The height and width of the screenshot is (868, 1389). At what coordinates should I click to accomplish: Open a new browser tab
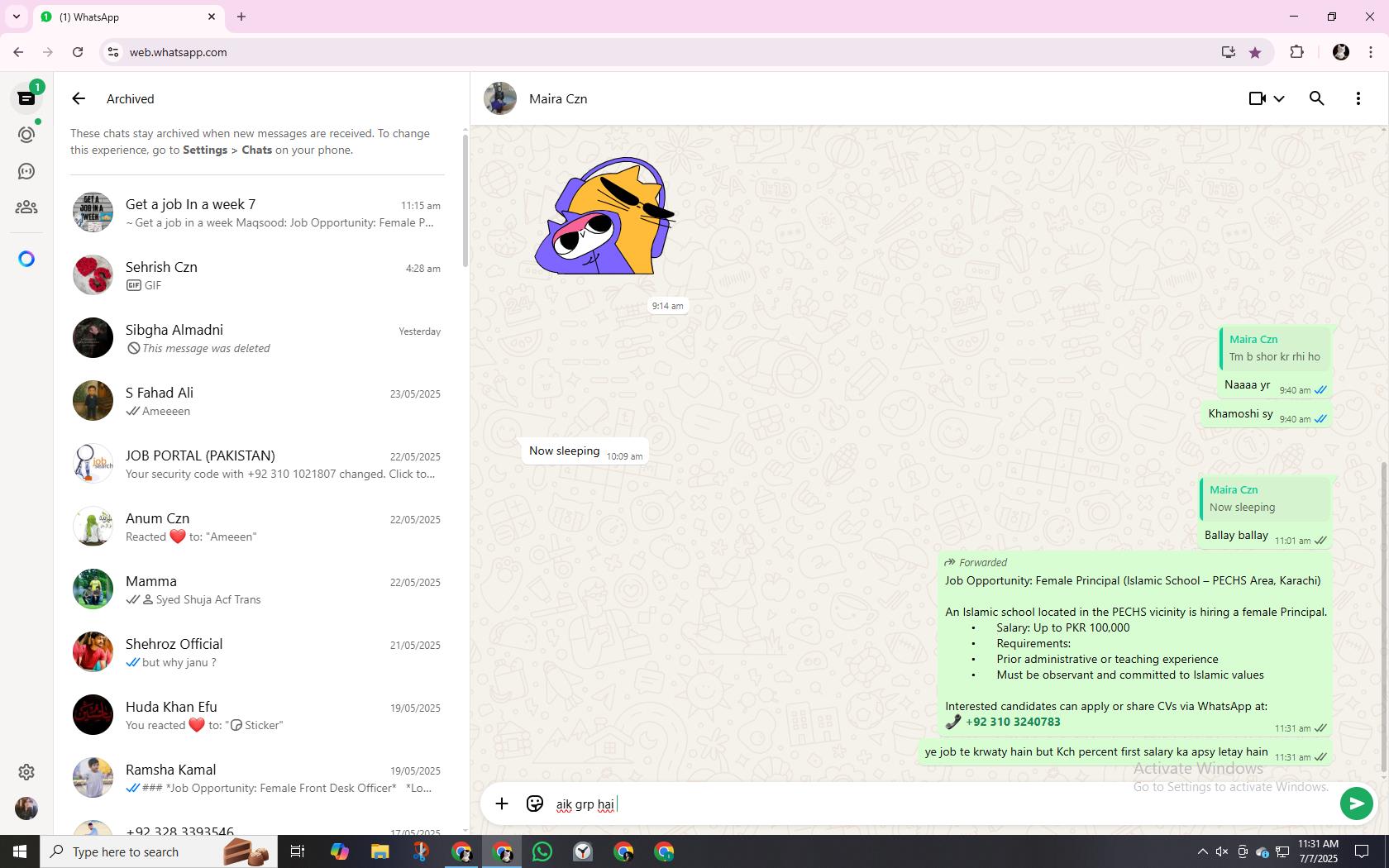coord(241,17)
